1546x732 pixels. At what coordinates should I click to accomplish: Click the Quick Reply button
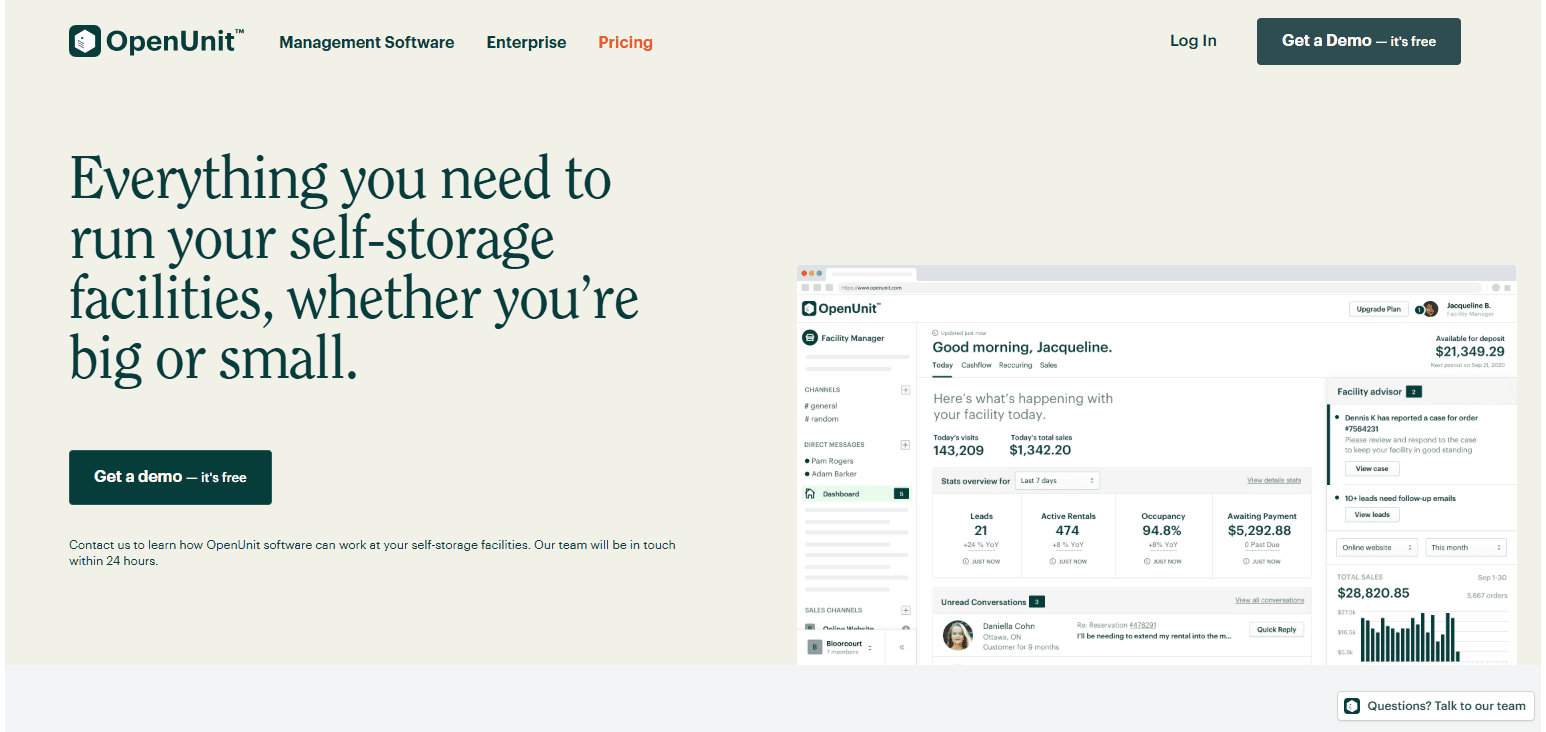[x=1277, y=630]
